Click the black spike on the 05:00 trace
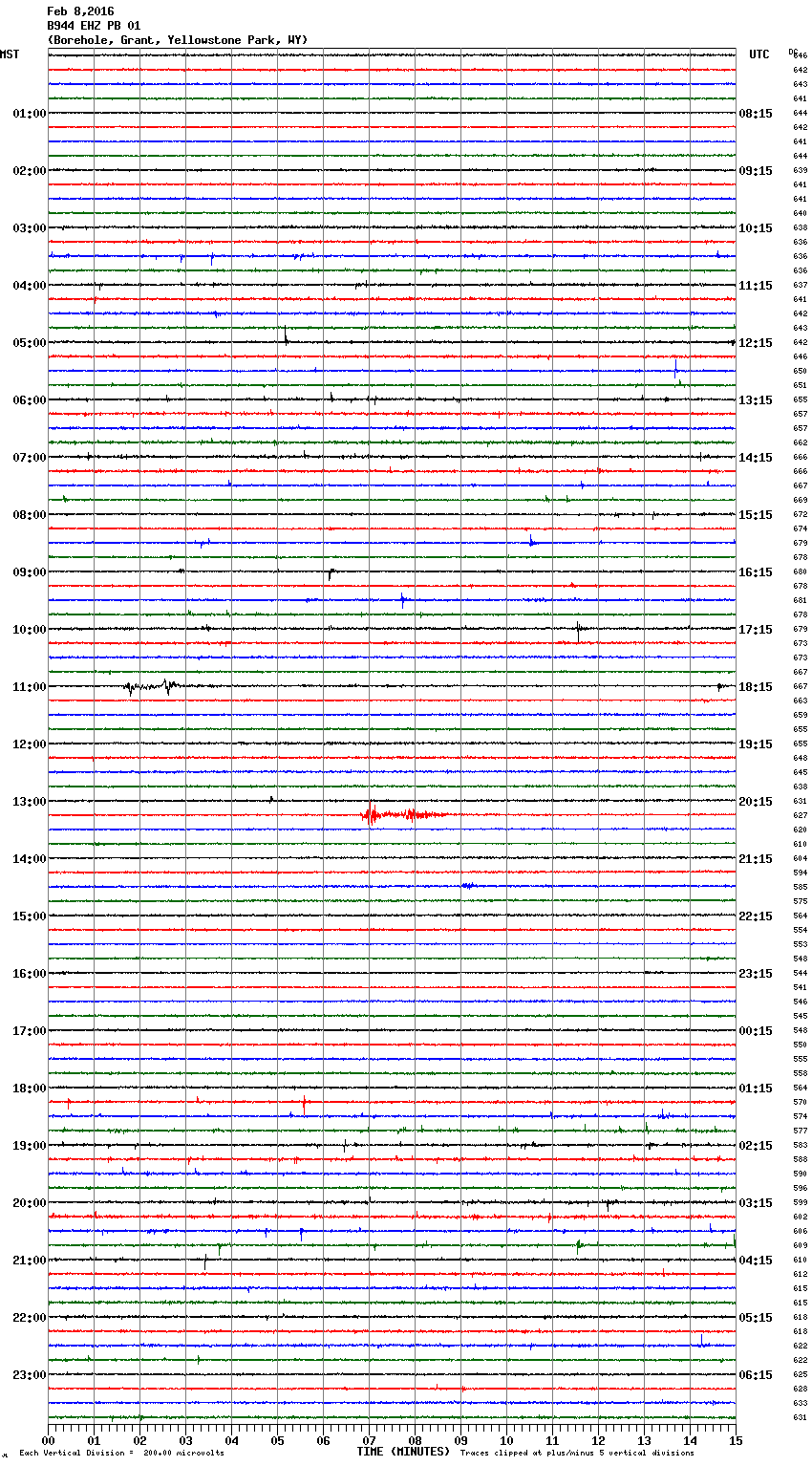 click(286, 336)
